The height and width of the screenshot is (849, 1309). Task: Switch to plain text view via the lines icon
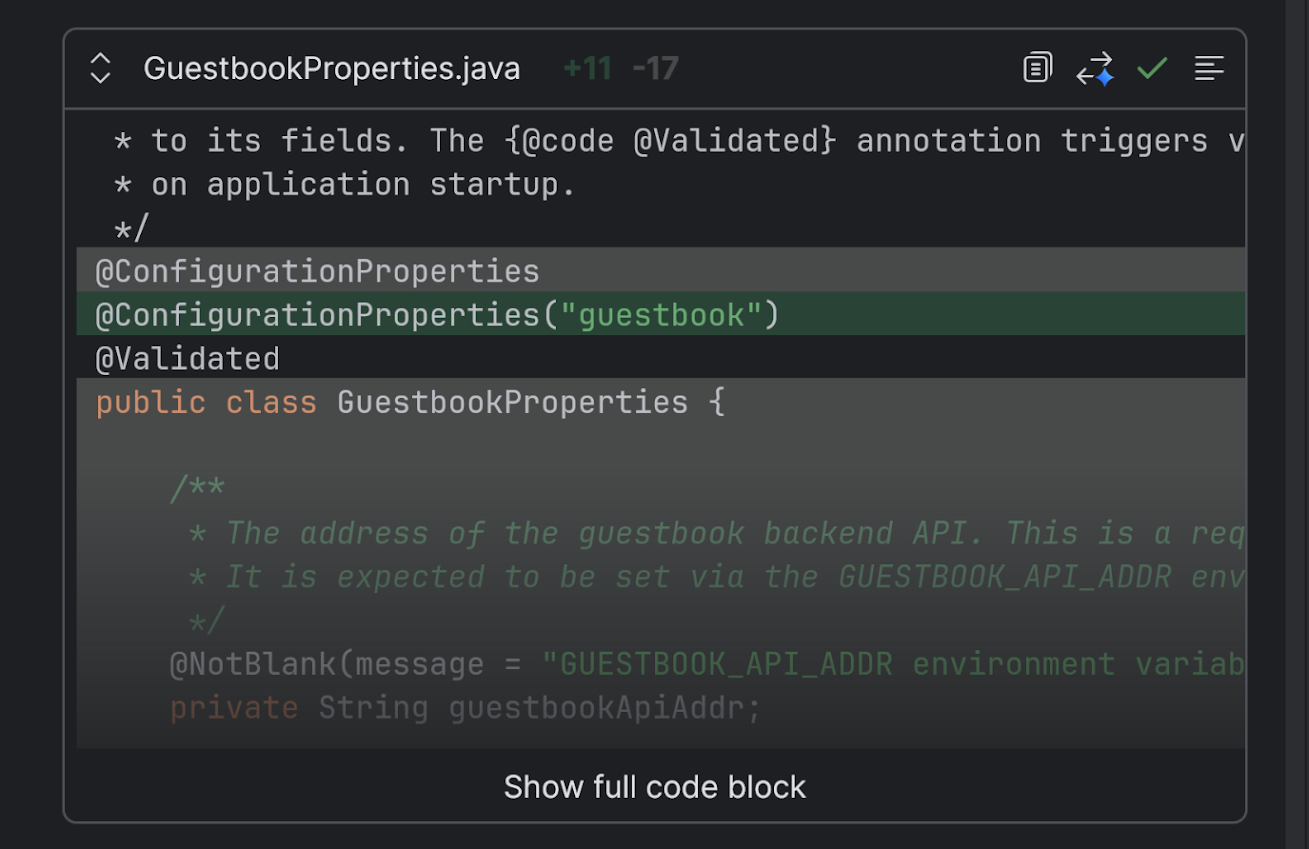1209,68
